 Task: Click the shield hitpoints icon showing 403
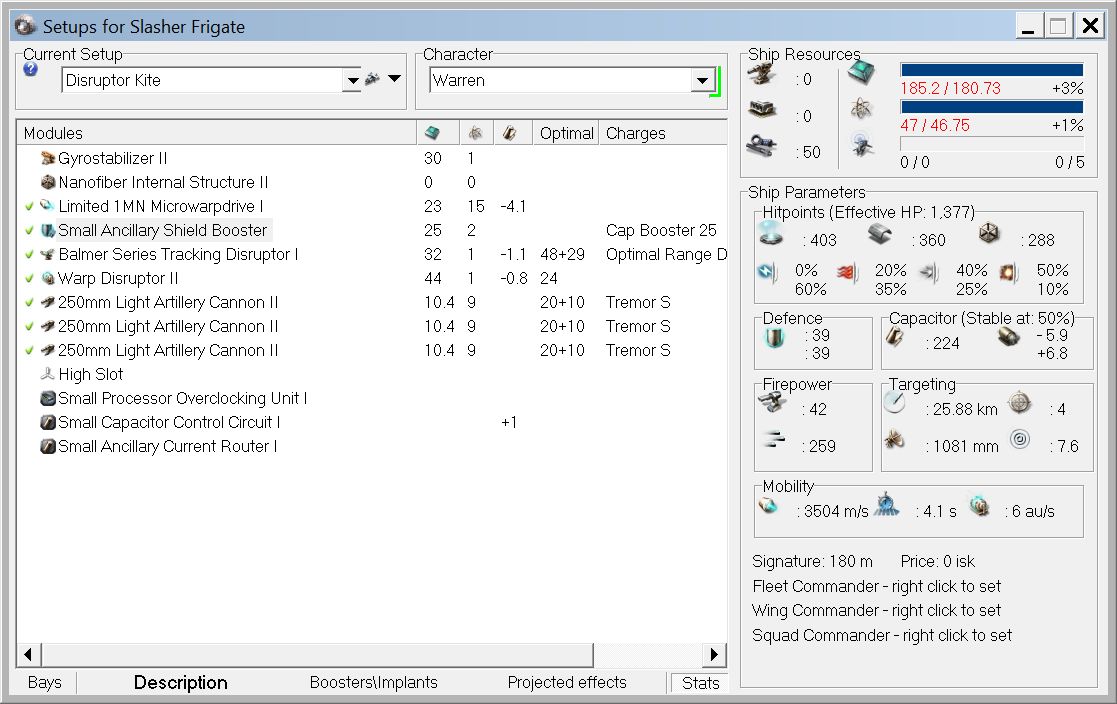771,234
